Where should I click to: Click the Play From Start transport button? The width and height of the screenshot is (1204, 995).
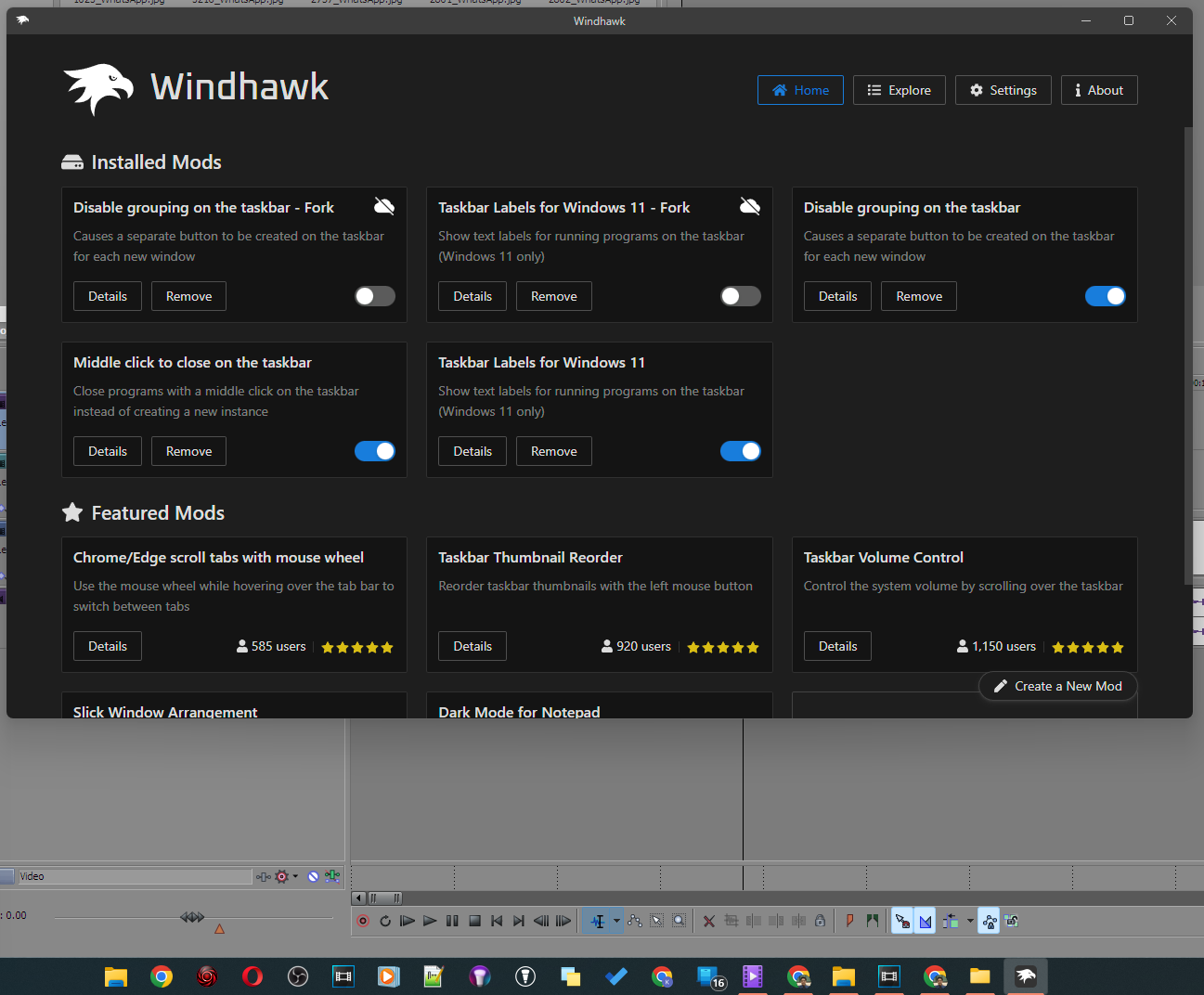408,921
